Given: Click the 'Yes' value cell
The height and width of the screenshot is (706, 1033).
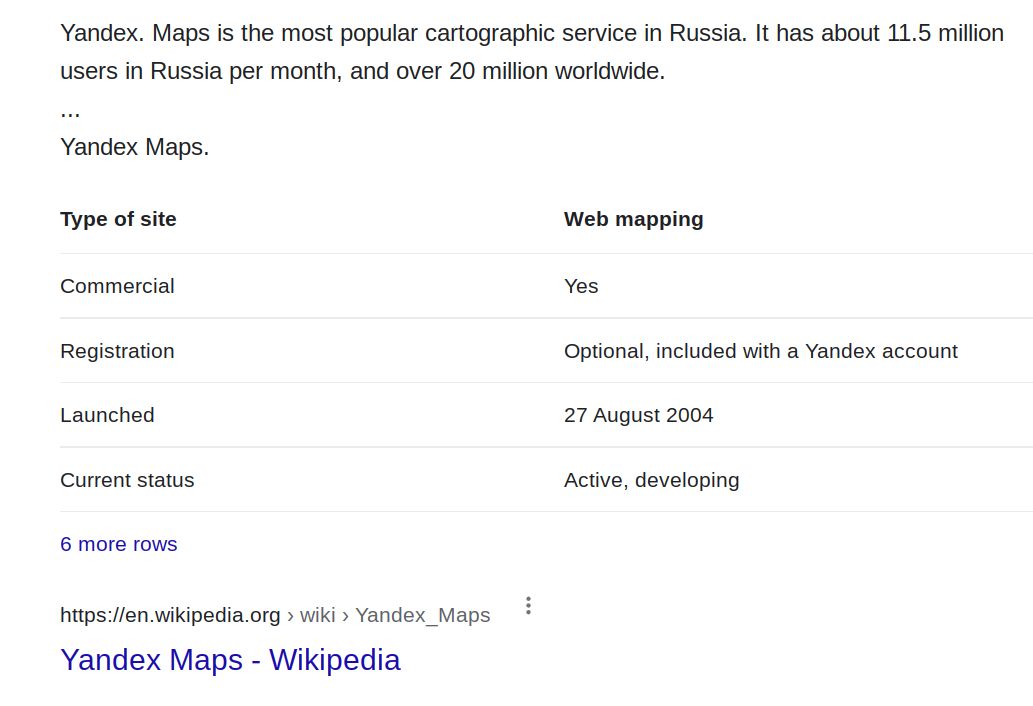Looking at the screenshot, I should point(581,286).
